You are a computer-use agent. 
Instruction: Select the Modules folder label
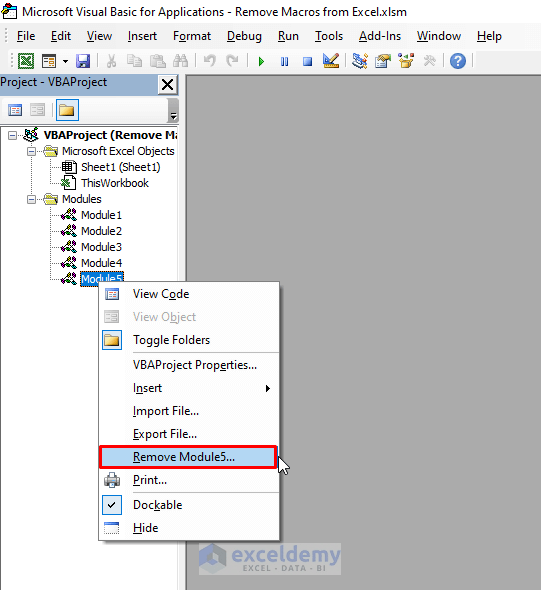tap(82, 199)
